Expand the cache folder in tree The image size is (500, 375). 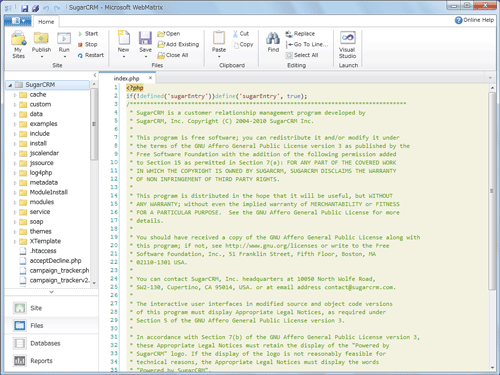(15, 95)
